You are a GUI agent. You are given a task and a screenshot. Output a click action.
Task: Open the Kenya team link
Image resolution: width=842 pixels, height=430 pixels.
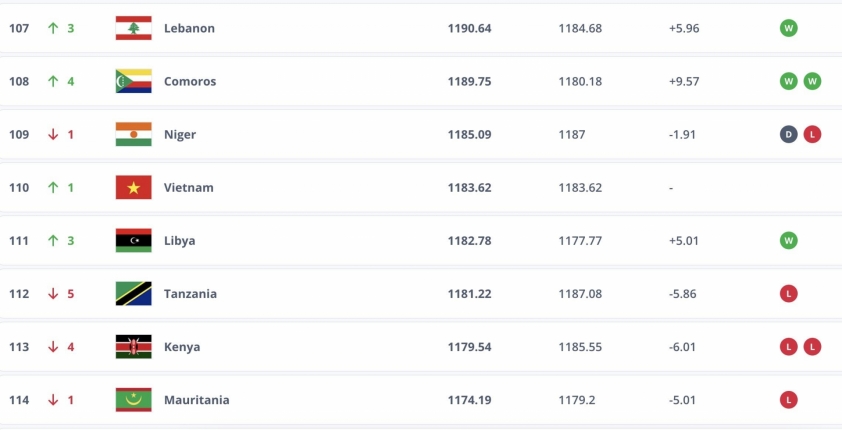click(x=182, y=347)
